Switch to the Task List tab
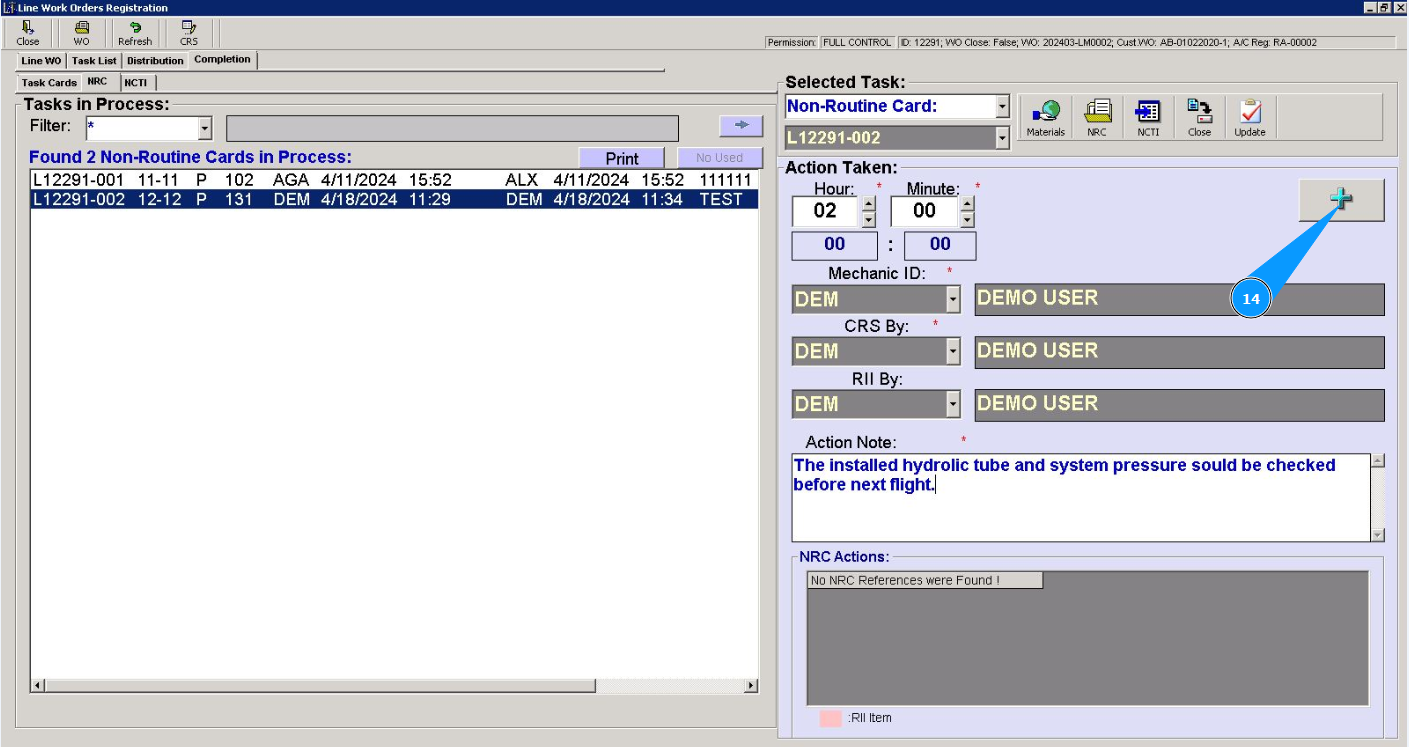 pyautogui.click(x=94, y=61)
